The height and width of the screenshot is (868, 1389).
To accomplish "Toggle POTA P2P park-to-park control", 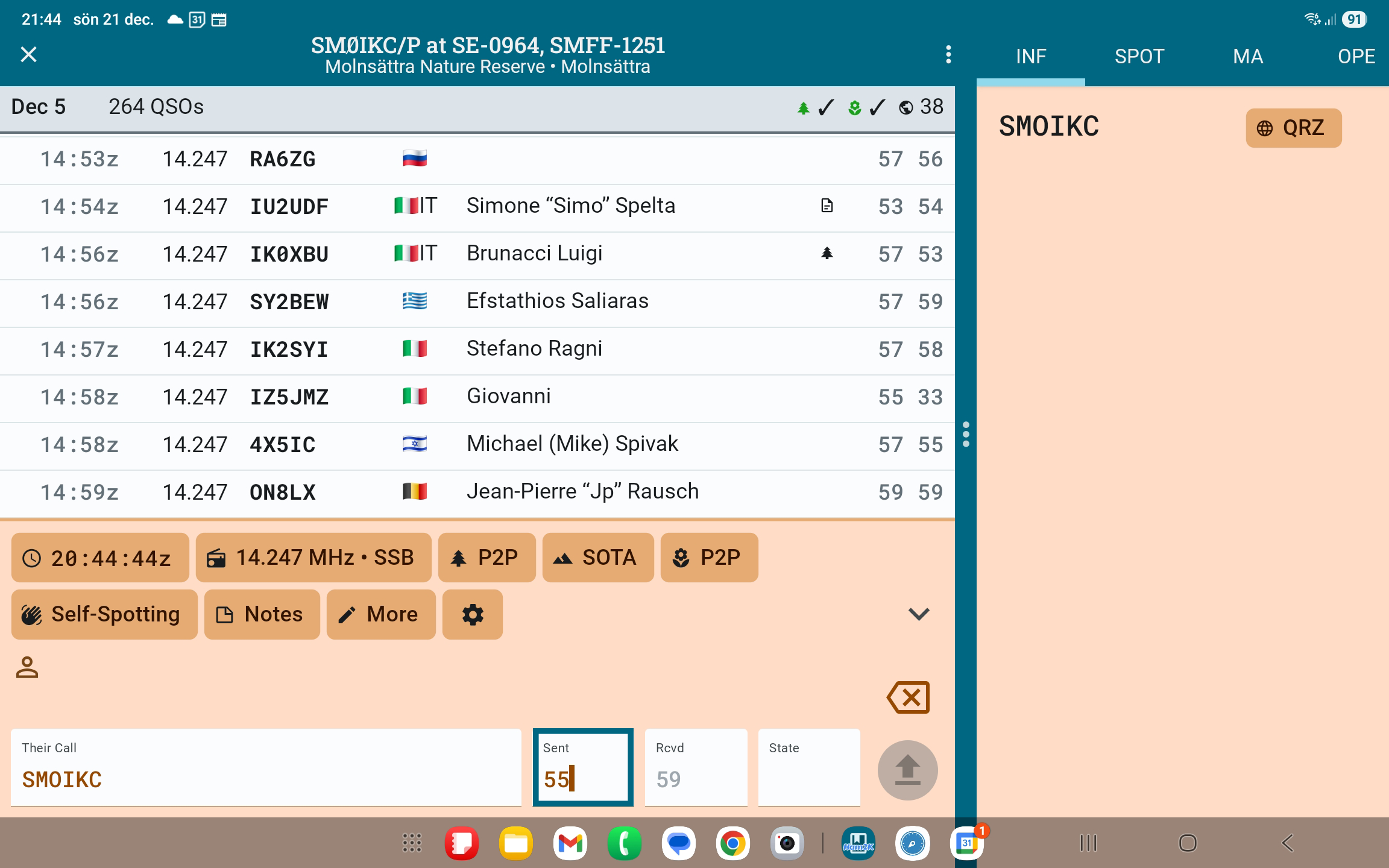I will pos(487,558).
